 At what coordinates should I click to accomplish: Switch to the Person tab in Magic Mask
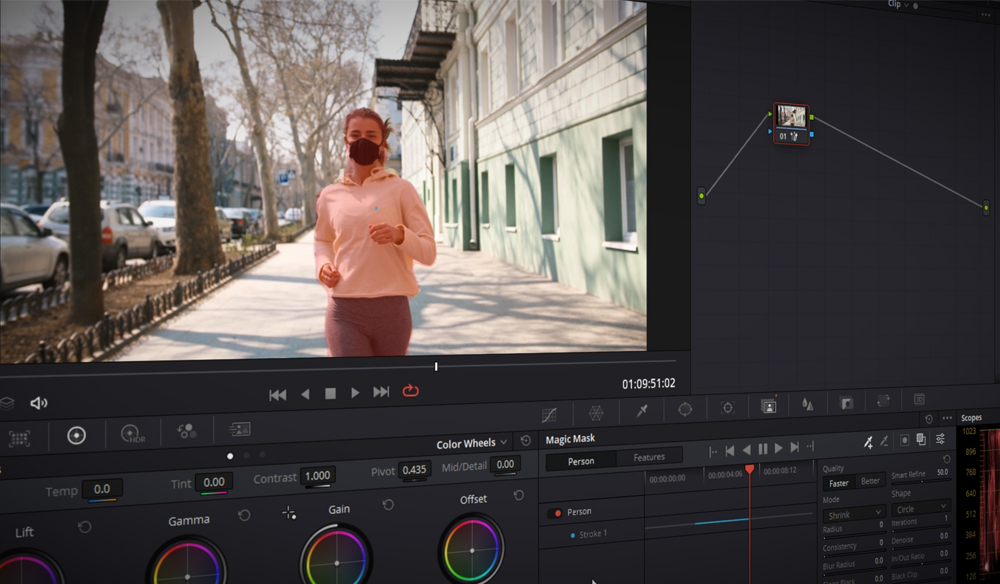click(581, 461)
